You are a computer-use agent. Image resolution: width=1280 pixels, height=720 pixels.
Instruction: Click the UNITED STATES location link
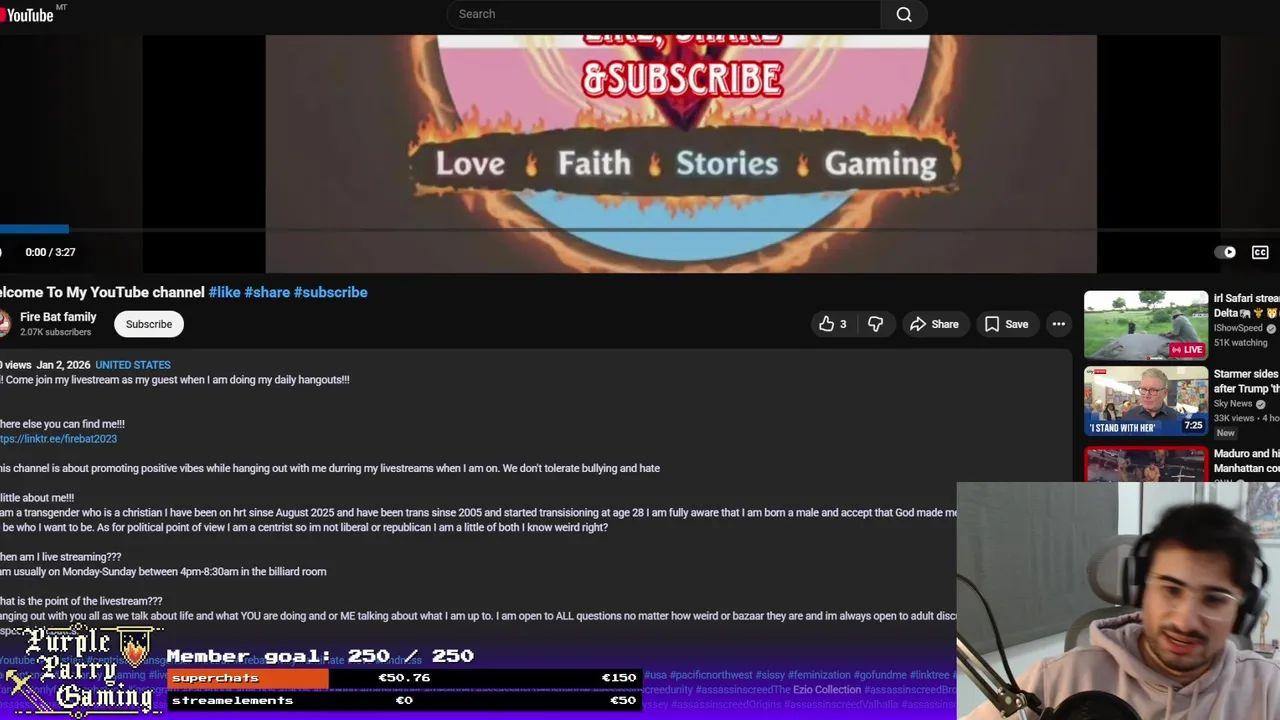pos(133,365)
